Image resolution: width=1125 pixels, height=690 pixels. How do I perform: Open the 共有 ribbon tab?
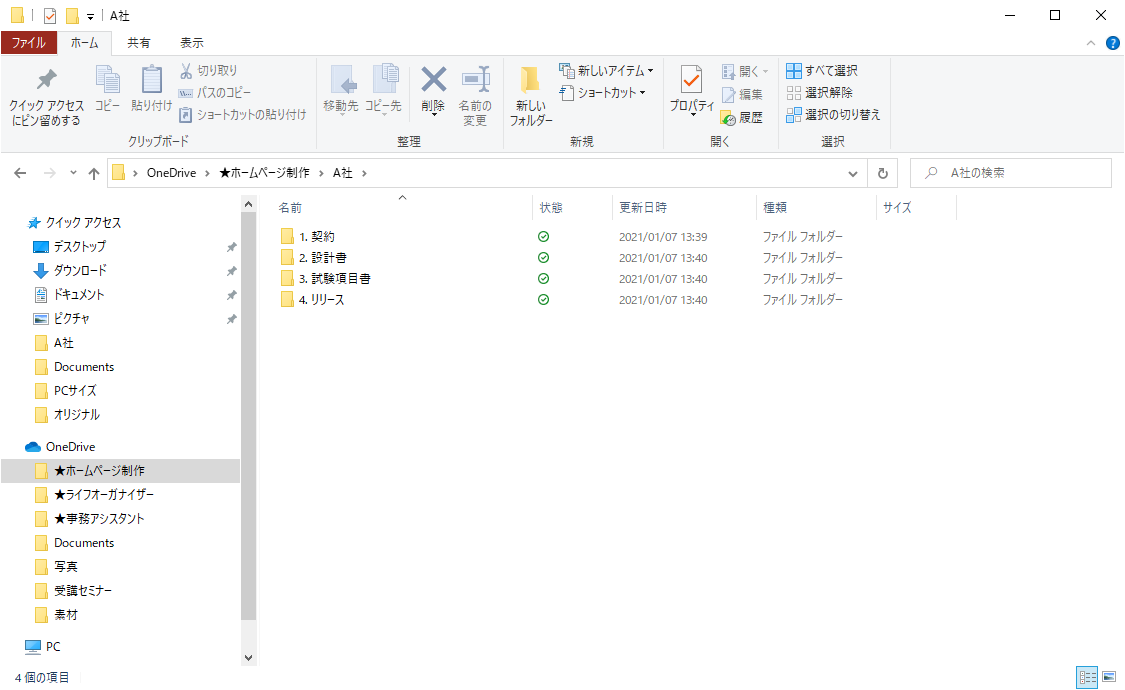click(139, 43)
